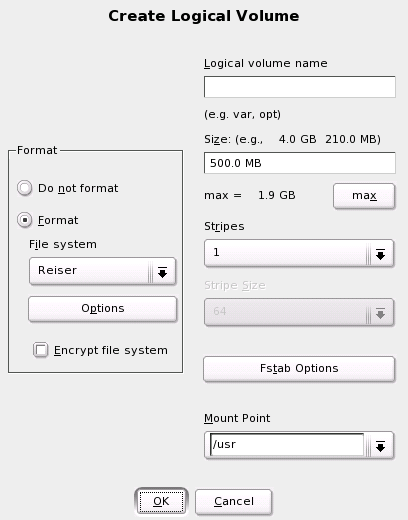Image resolution: width=408 pixels, height=520 pixels.
Task: Select the Do not format radio button
Action: (25, 188)
